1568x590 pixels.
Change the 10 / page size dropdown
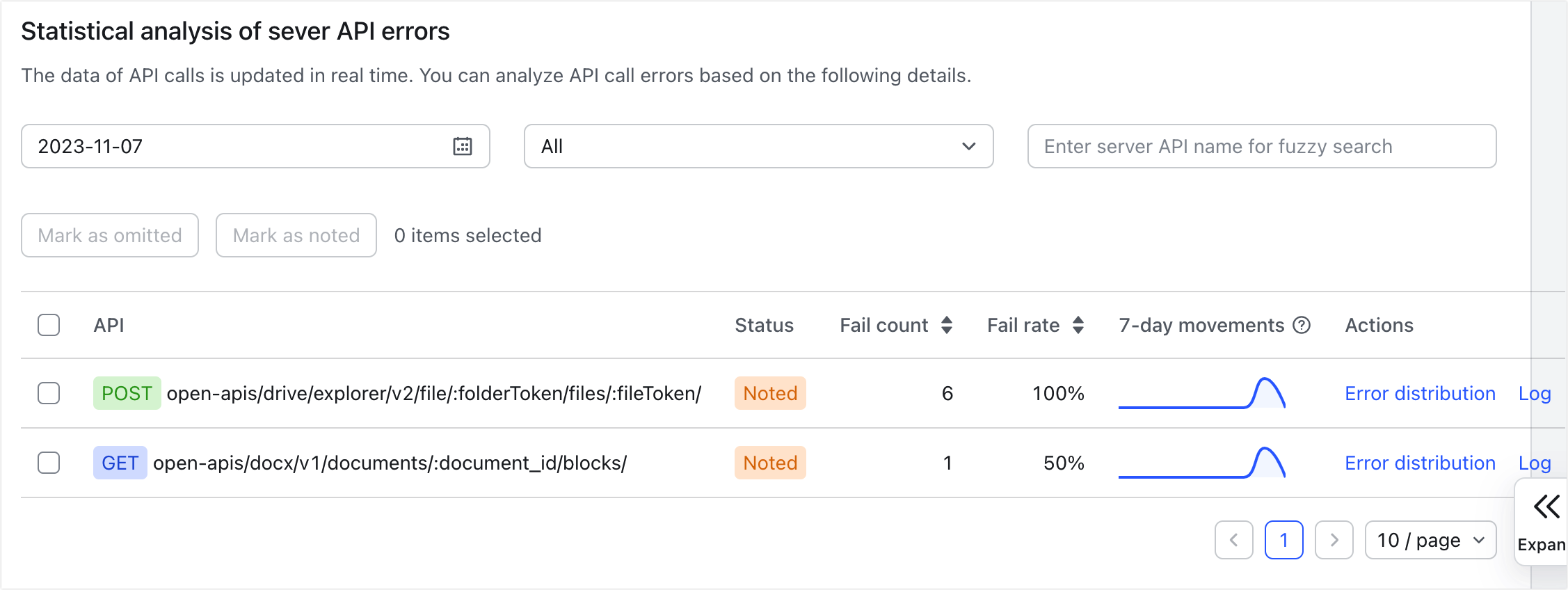[x=1431, y=540]
